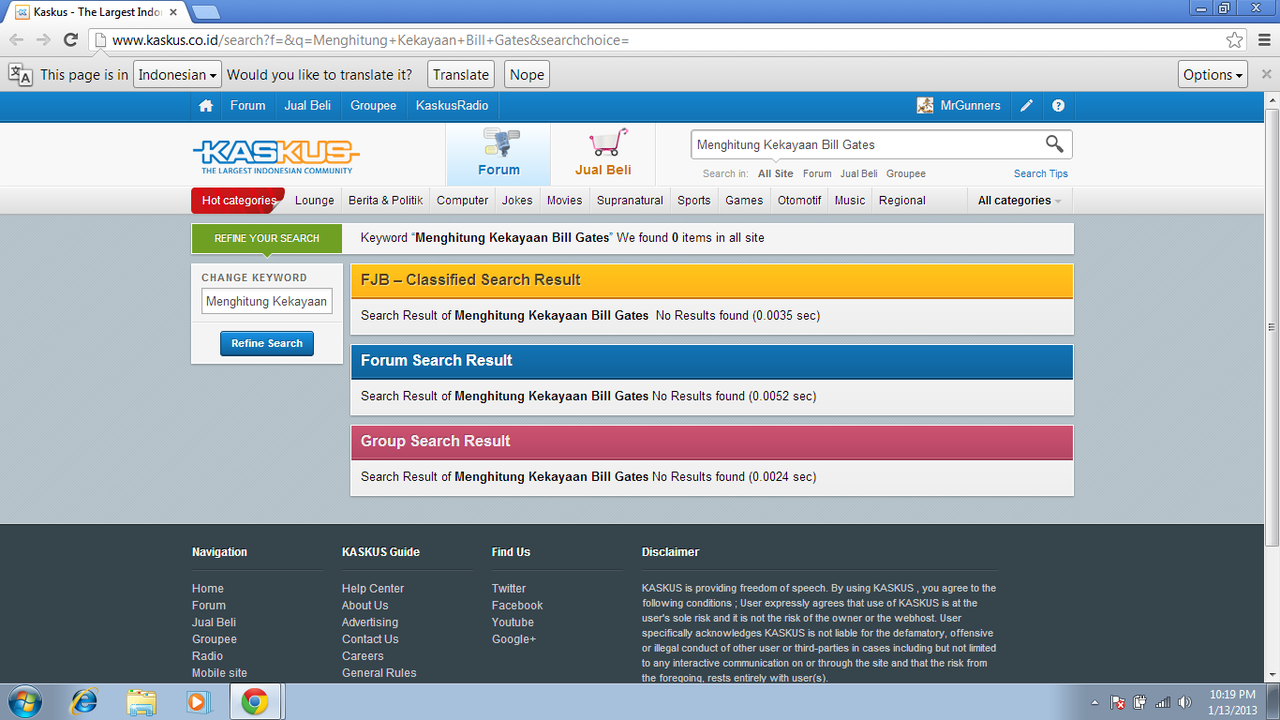The height and width of the screenshot is (720, 1280).
Task: Set search scope to Forum
Action: tap(817, 174)
